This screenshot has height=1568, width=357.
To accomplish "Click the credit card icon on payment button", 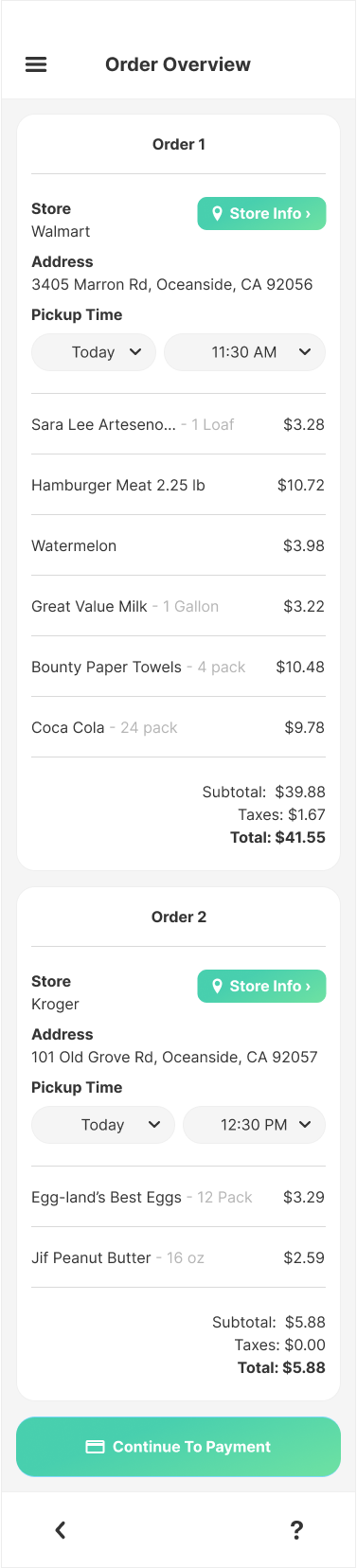I will [x=95, y=1447].
